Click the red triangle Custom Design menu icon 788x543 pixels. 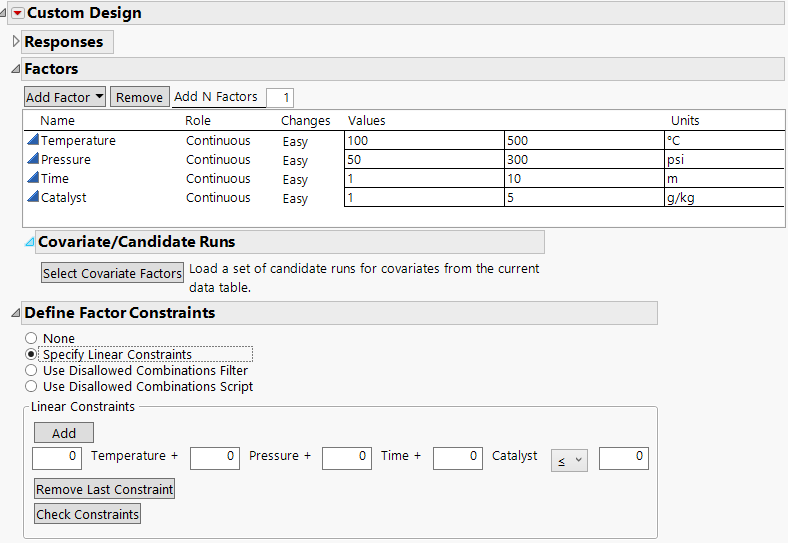17,13
